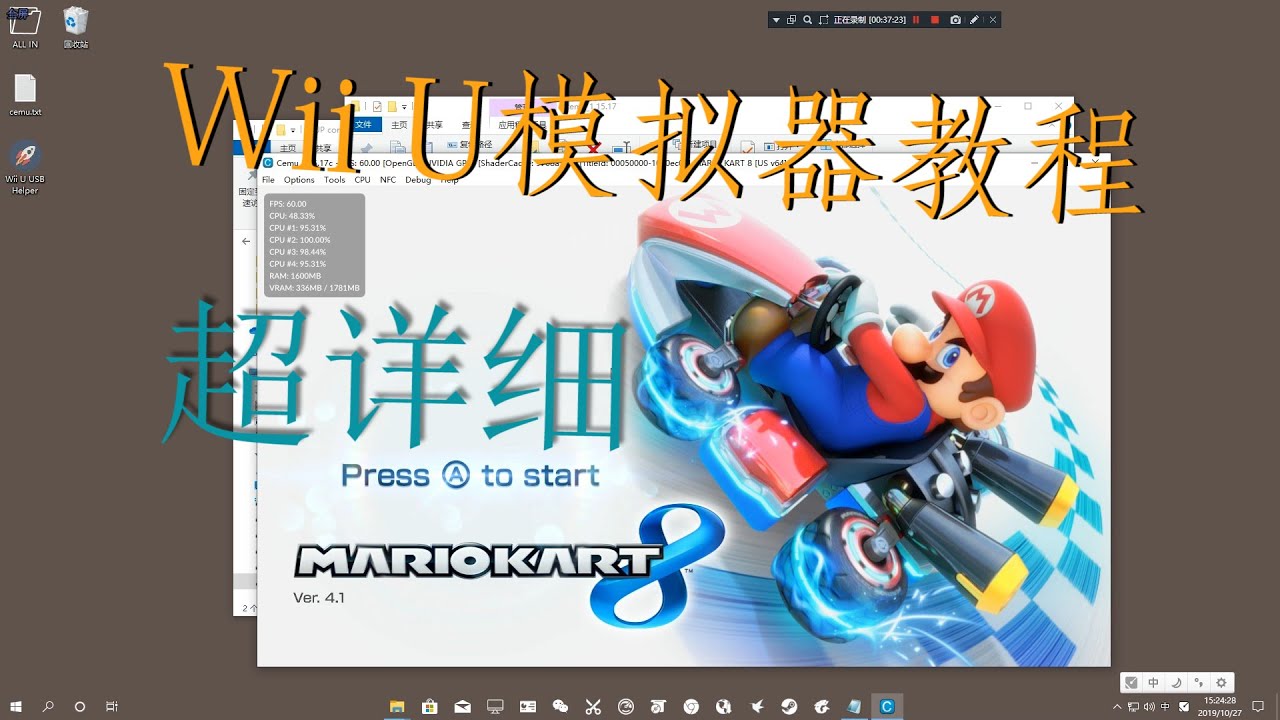Open taskbar search magnifier
The width and height of the screenshot is (1280, 720).
(x=48, y=706)
